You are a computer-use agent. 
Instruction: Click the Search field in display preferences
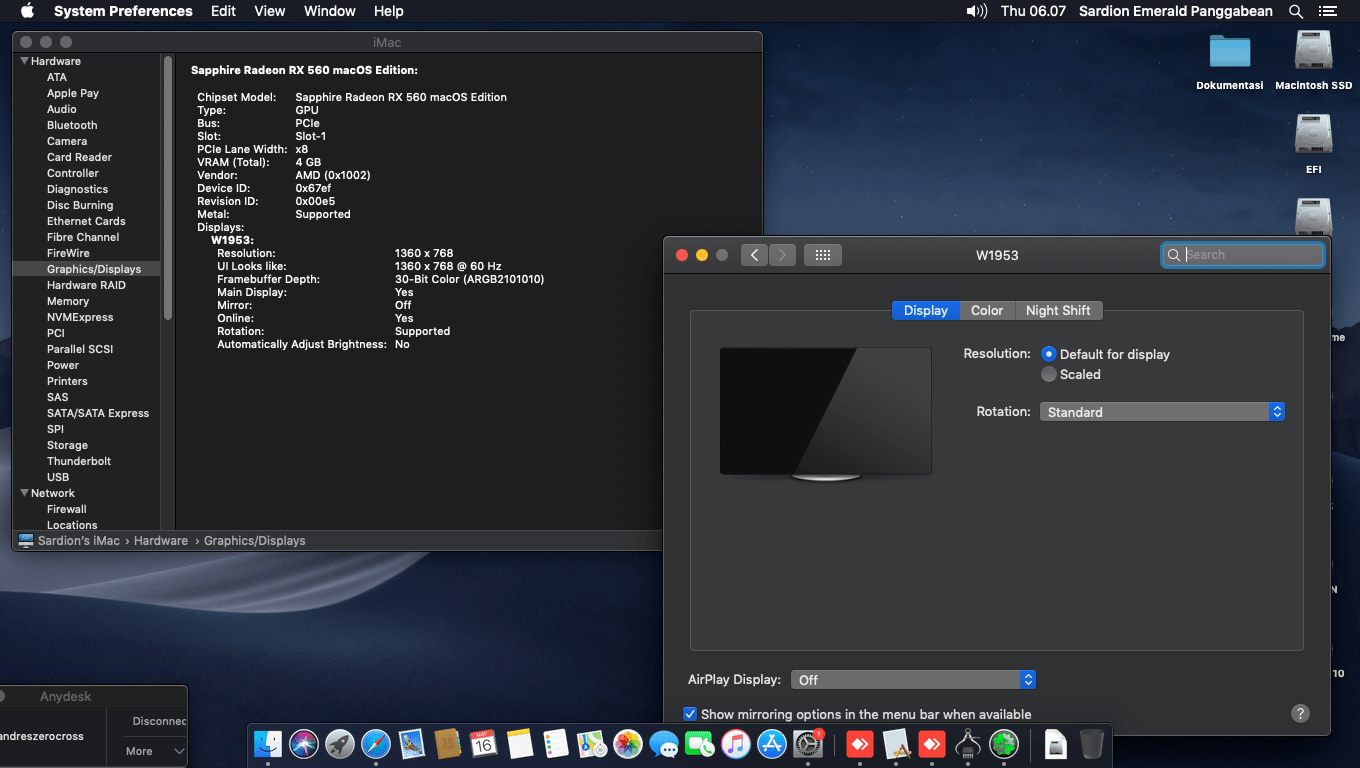[x=1250, y=255]
